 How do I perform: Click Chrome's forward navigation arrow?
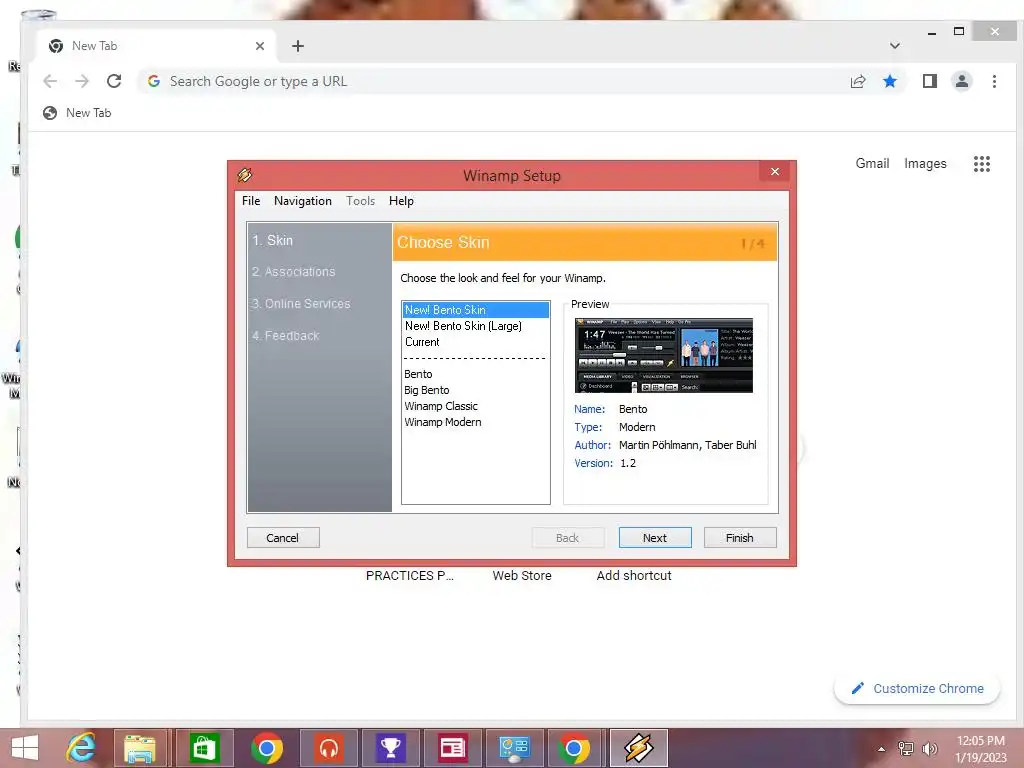tap(82, 81)
